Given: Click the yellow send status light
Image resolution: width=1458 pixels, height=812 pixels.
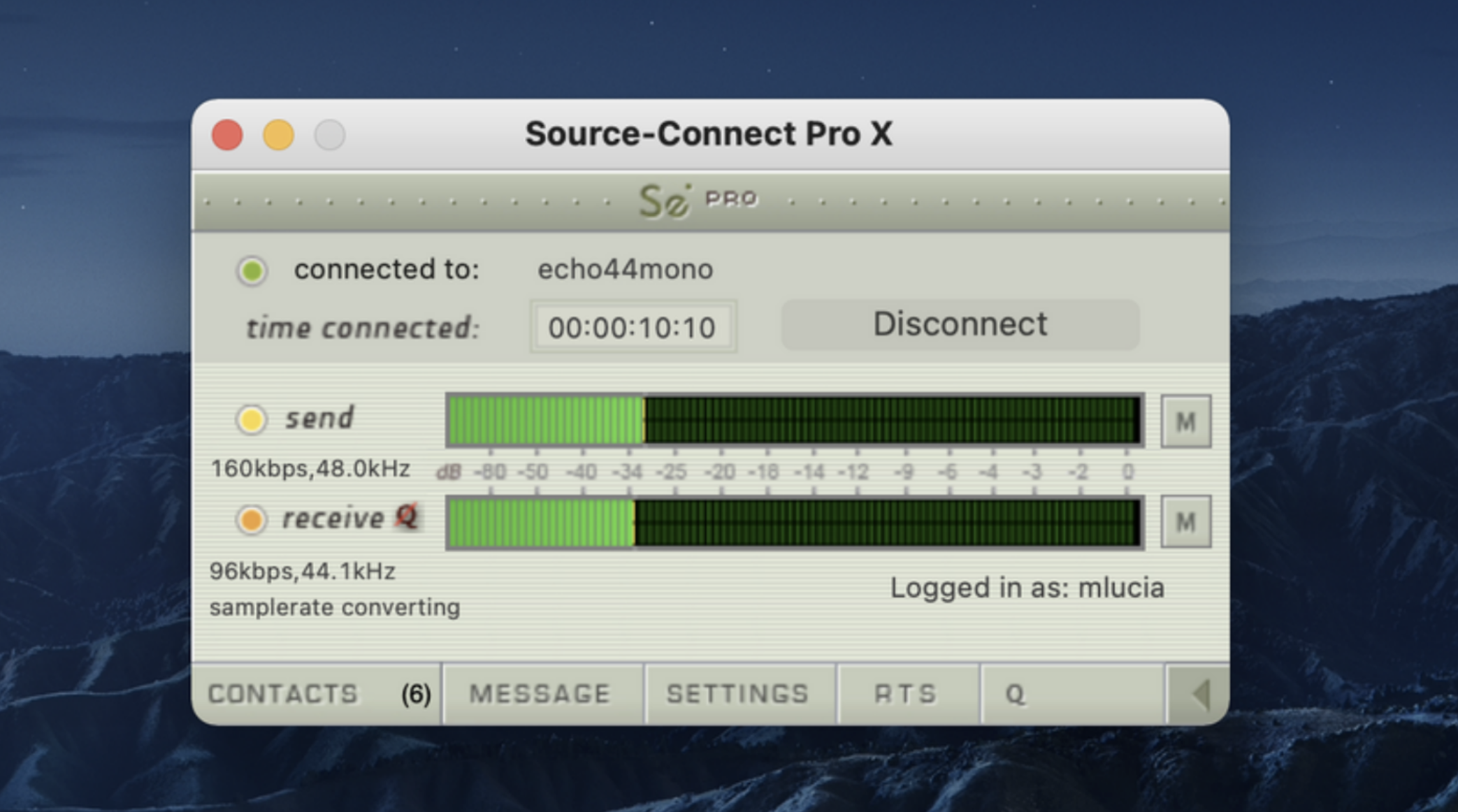Looking at the screenshot, I should point(251,419).
